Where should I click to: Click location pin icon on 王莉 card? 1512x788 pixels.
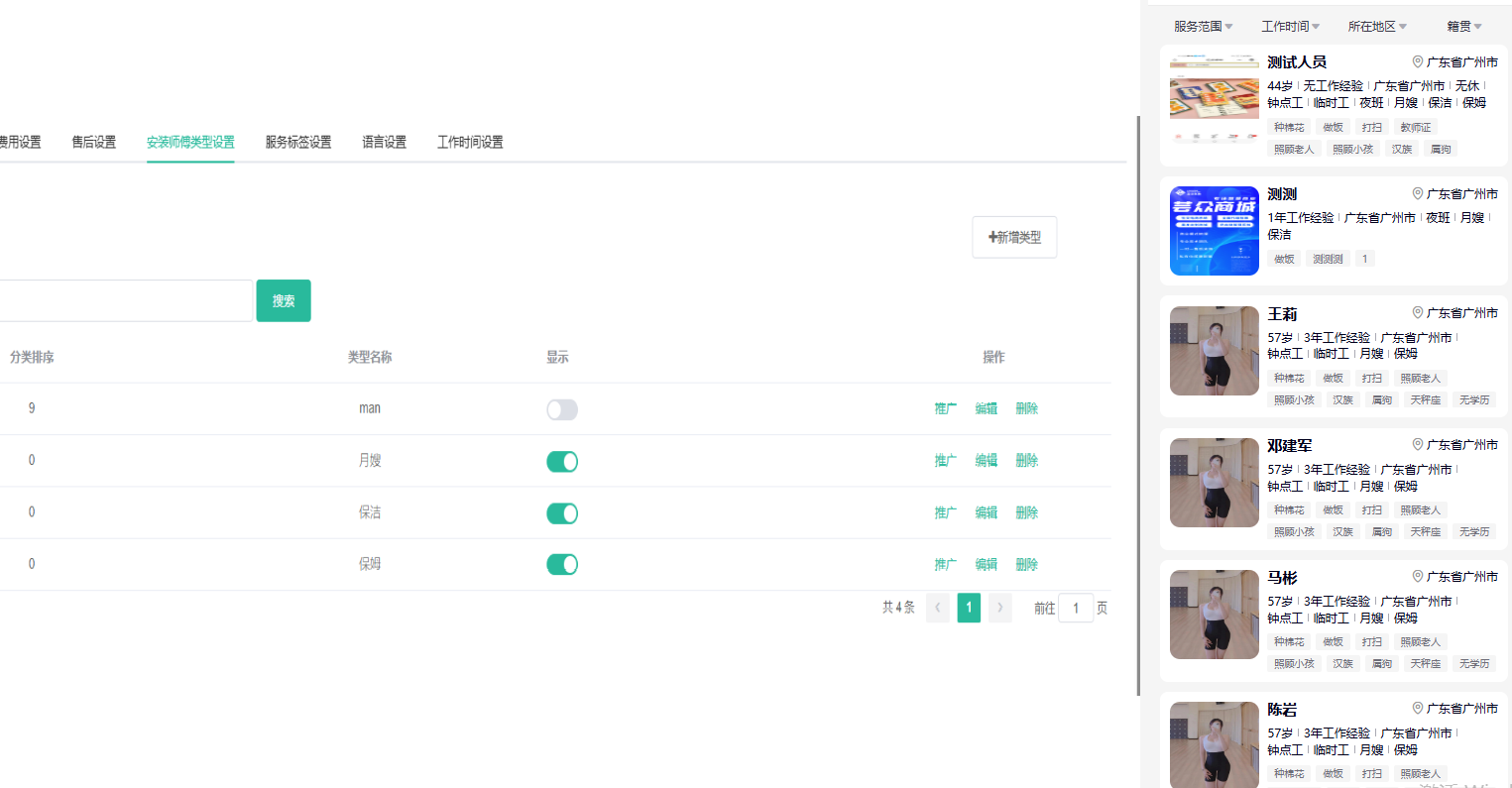point(1418,312)
